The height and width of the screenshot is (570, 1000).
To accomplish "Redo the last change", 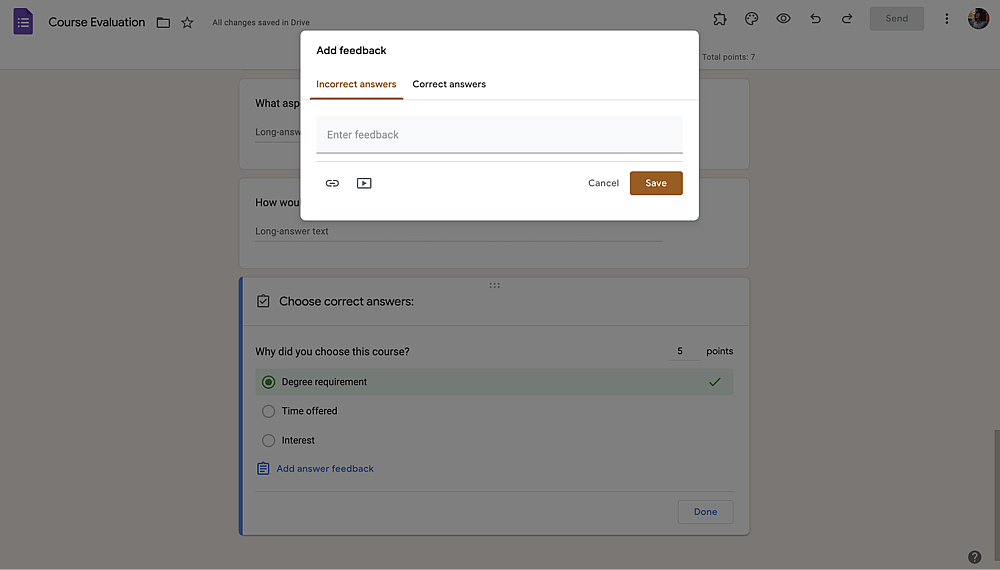I will (x=847, y=18).
